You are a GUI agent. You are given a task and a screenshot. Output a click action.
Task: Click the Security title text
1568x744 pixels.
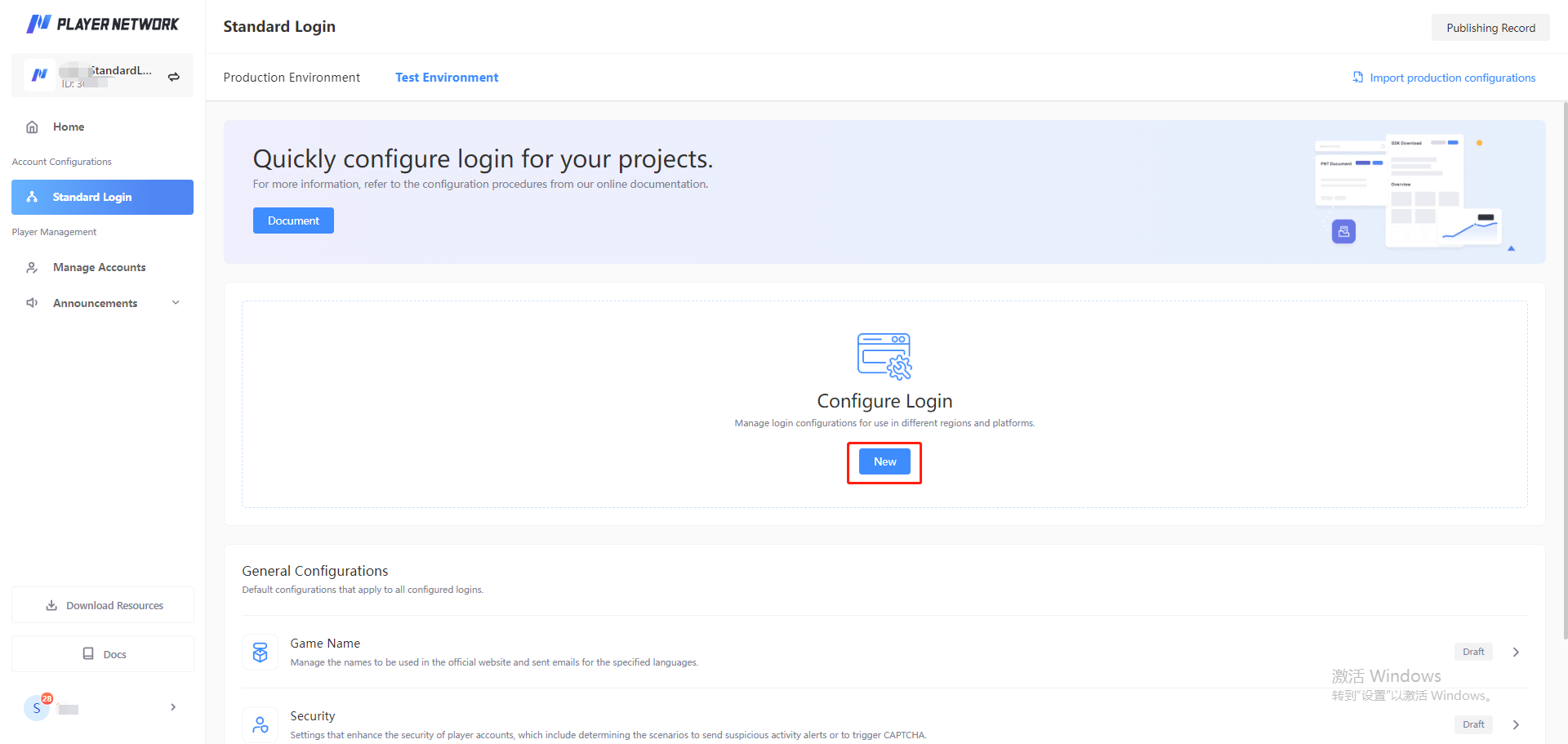pos(313,716)
